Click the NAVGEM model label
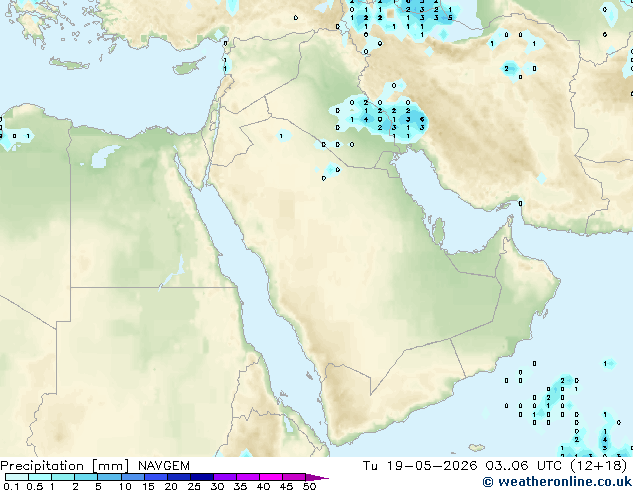Viewport: 634px width, 490px height. pyautogui.click(x=163, y=466)
